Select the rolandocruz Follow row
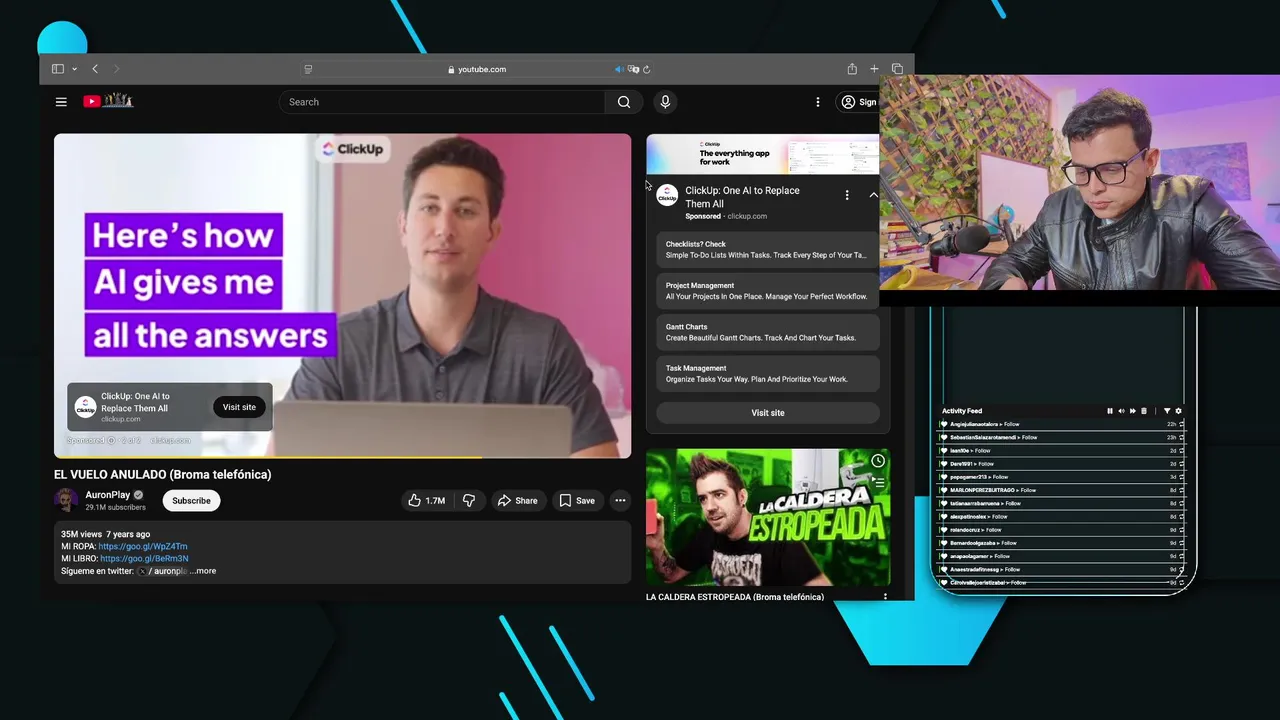The width and height of the screenshot is (1280, 720). coord(1062,529)
